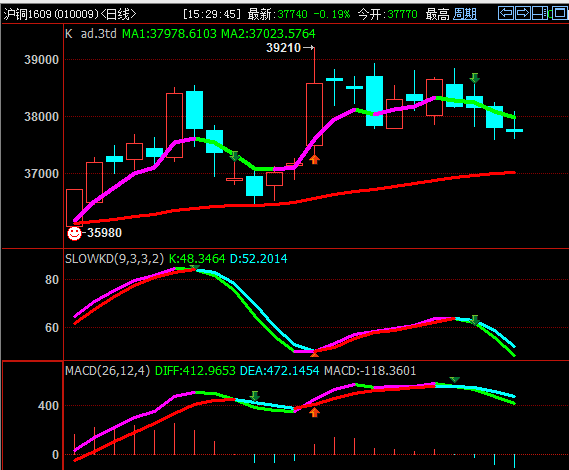The height and width of the screenshot is (470, 569).
Task: Click the 35980 low price annotation
Action: point(104,233)
